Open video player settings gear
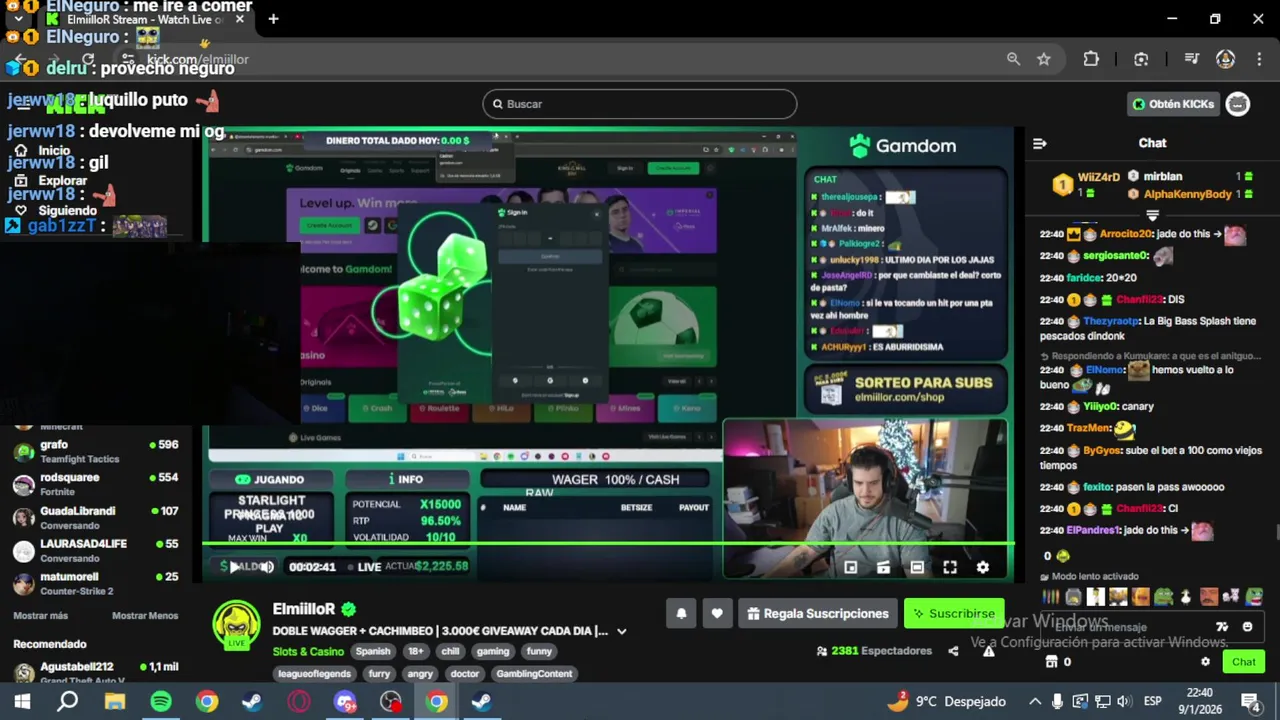The image size is (1280, 720). tap(983, 567)
